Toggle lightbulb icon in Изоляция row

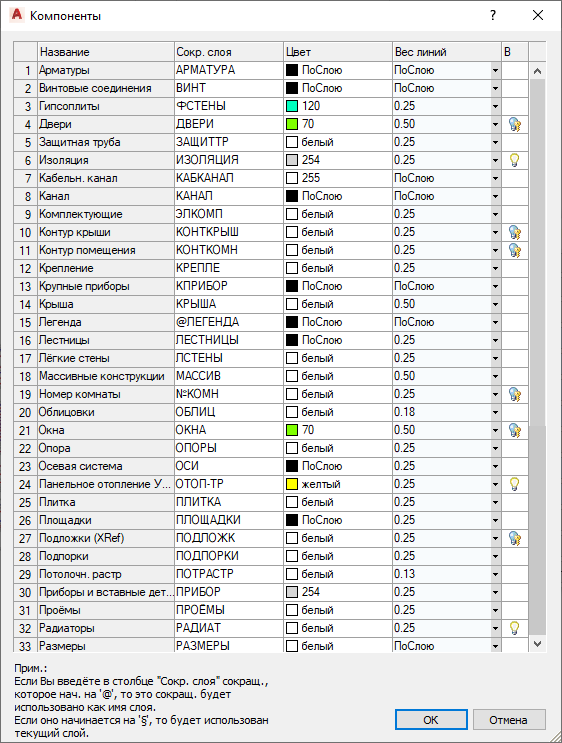coord(515,160)
